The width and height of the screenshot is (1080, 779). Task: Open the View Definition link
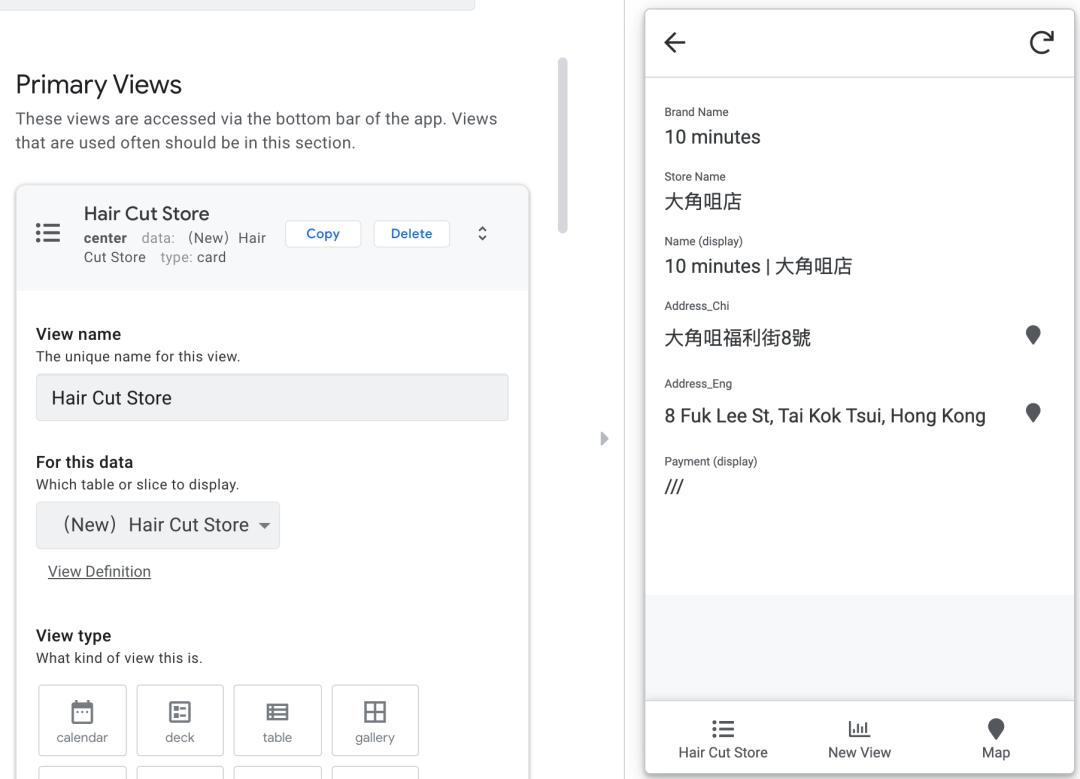point(99,571)
